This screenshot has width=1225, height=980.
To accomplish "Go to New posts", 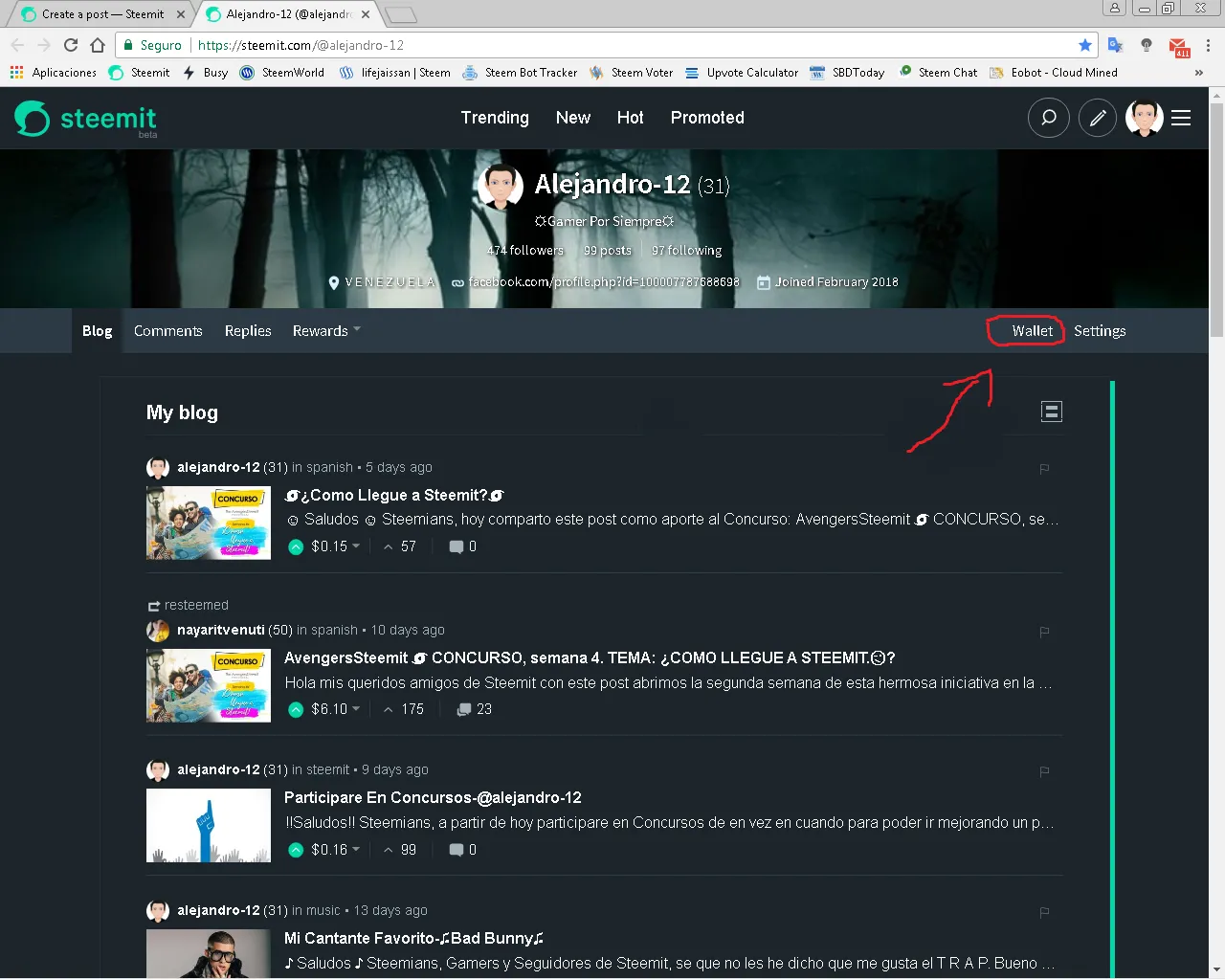I will (573, 118).
